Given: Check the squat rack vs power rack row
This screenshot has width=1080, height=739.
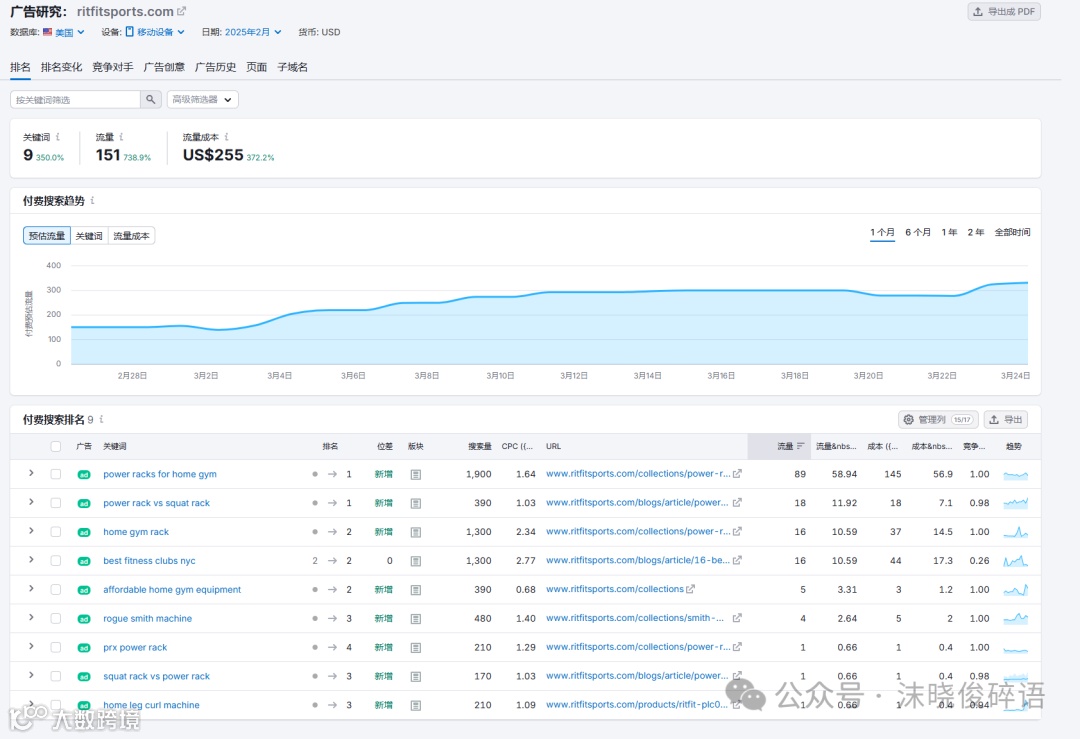Looking at the screenshot, I should [x=56, y=677].
